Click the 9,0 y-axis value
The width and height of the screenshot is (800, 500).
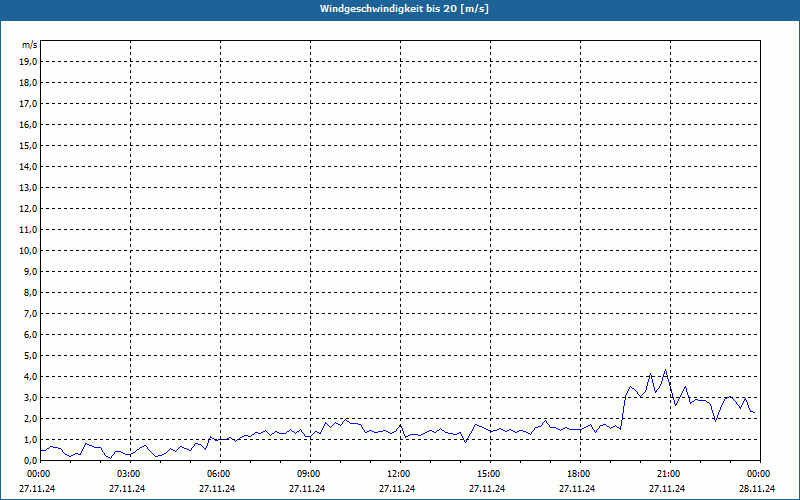(30, 271)
